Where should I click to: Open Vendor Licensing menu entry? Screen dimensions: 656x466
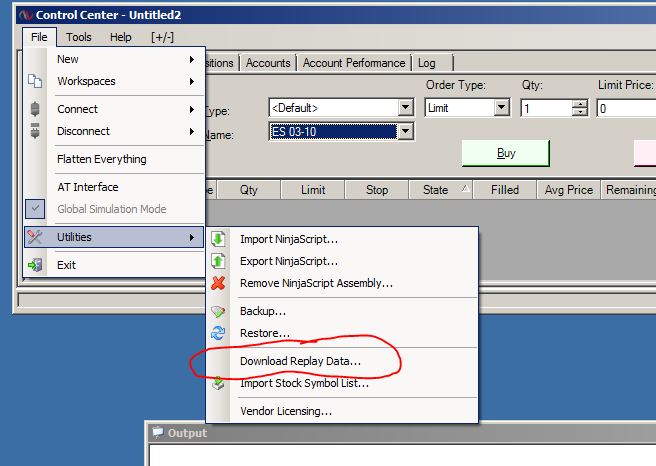342,411
